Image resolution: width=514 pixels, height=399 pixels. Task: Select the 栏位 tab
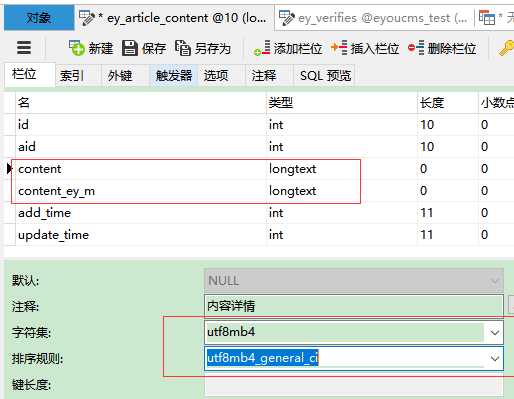coord(30,74)
